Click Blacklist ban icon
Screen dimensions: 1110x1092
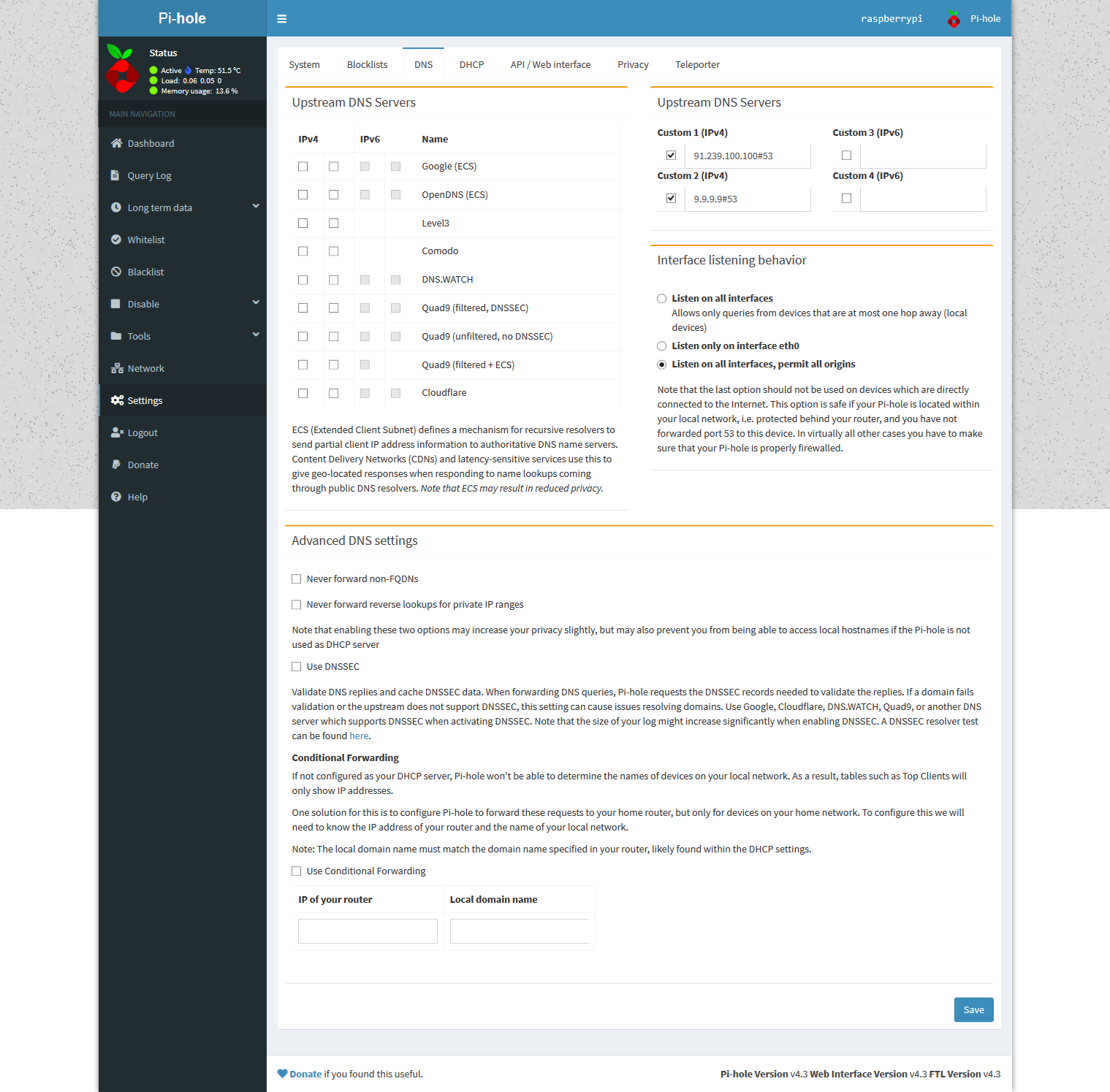116,272
